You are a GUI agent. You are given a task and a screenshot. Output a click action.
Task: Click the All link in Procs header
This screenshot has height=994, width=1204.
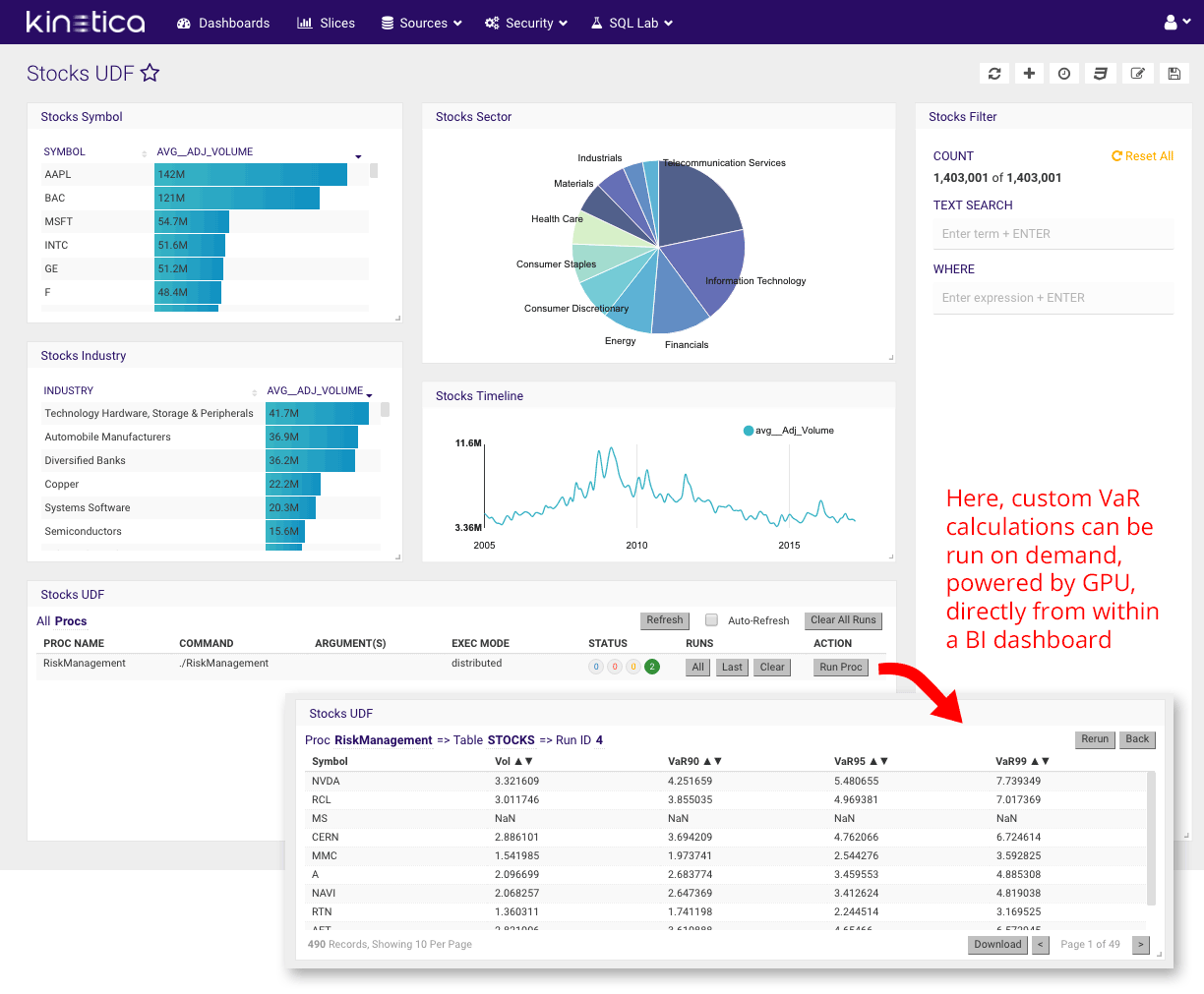[43, 621]
